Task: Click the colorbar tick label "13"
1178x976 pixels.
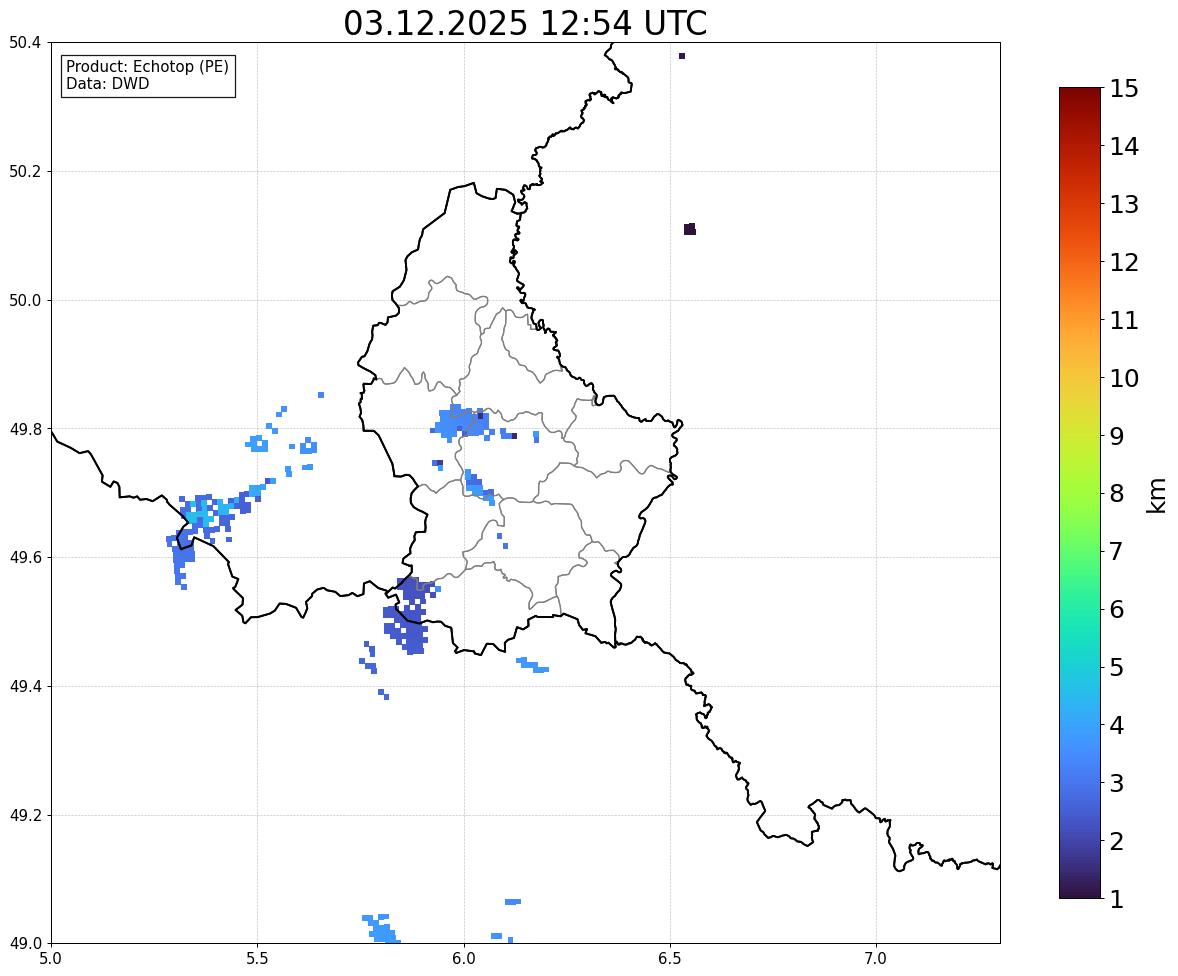Action: click(1124, 204)
